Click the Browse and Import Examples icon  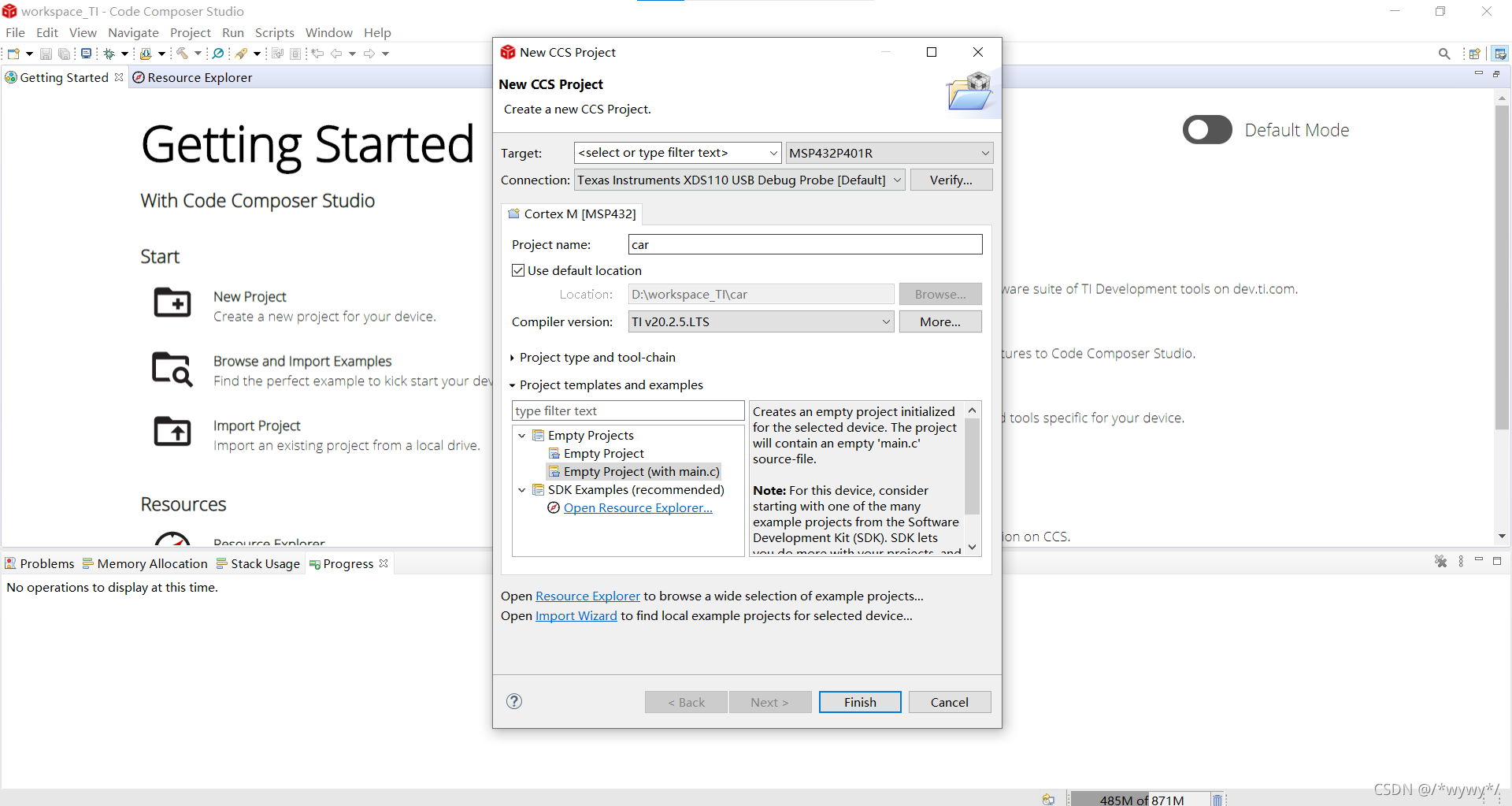tap(172, 369)
